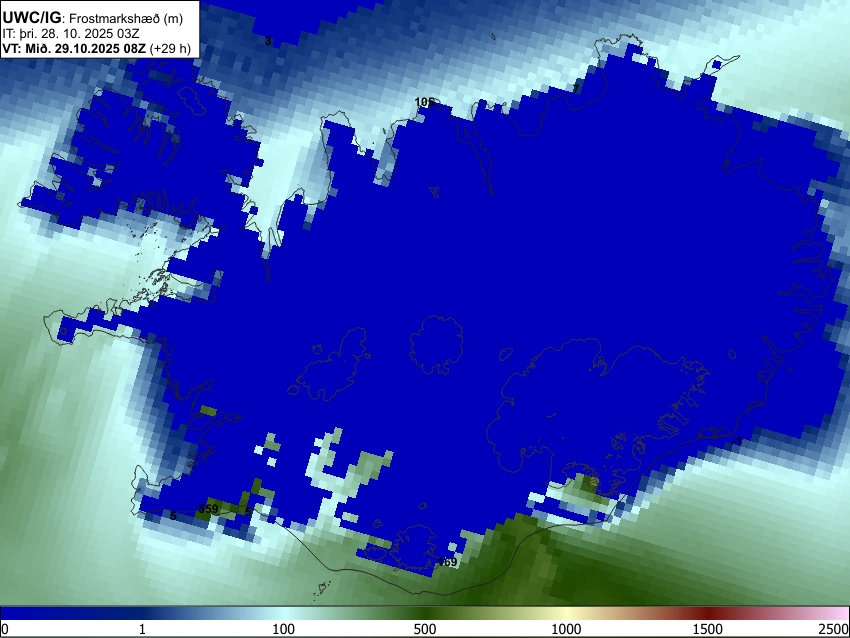Click the colorbar label "100"

(x=284, y=629)
